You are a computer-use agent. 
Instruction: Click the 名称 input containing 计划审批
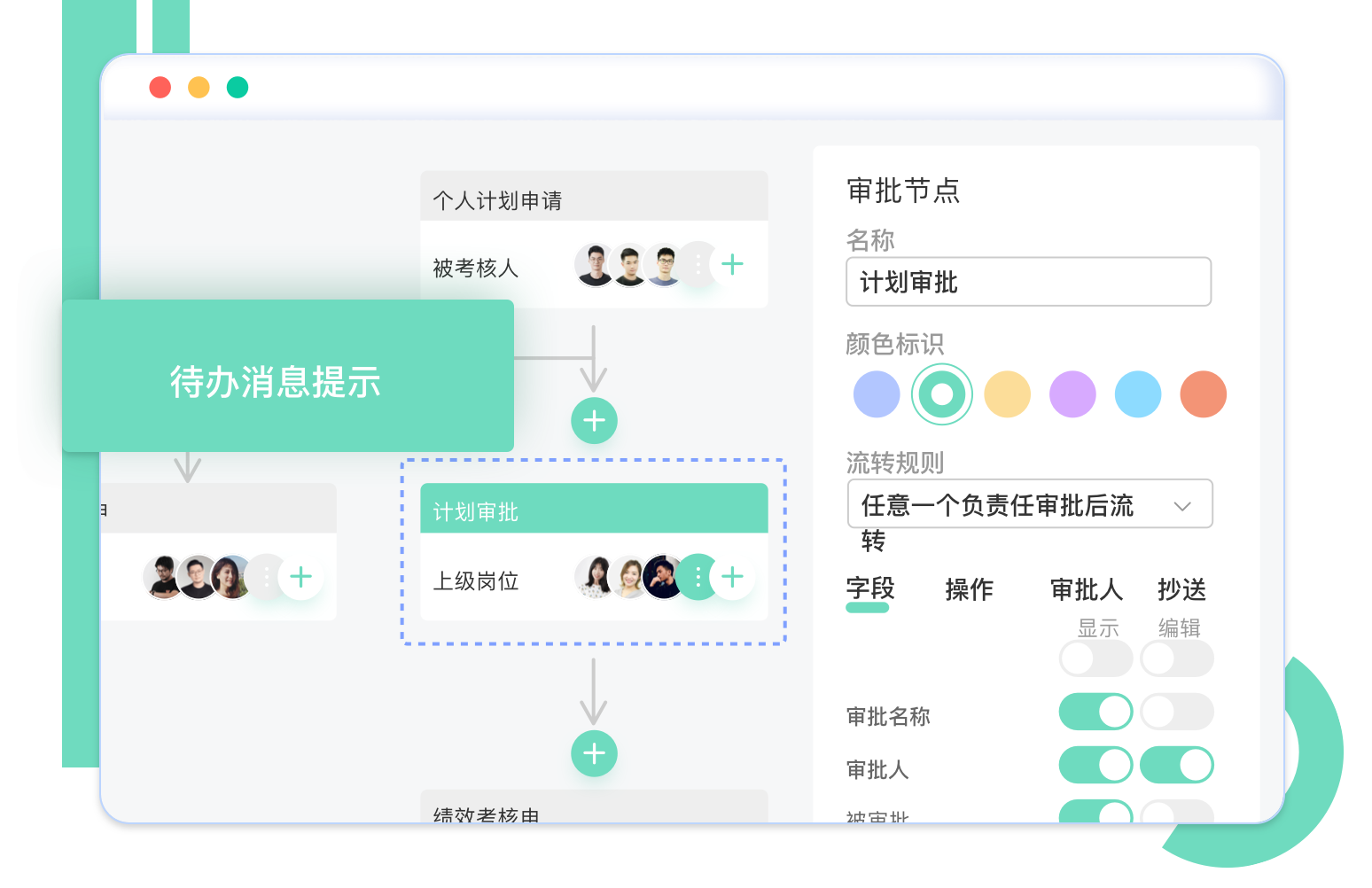1028,282
